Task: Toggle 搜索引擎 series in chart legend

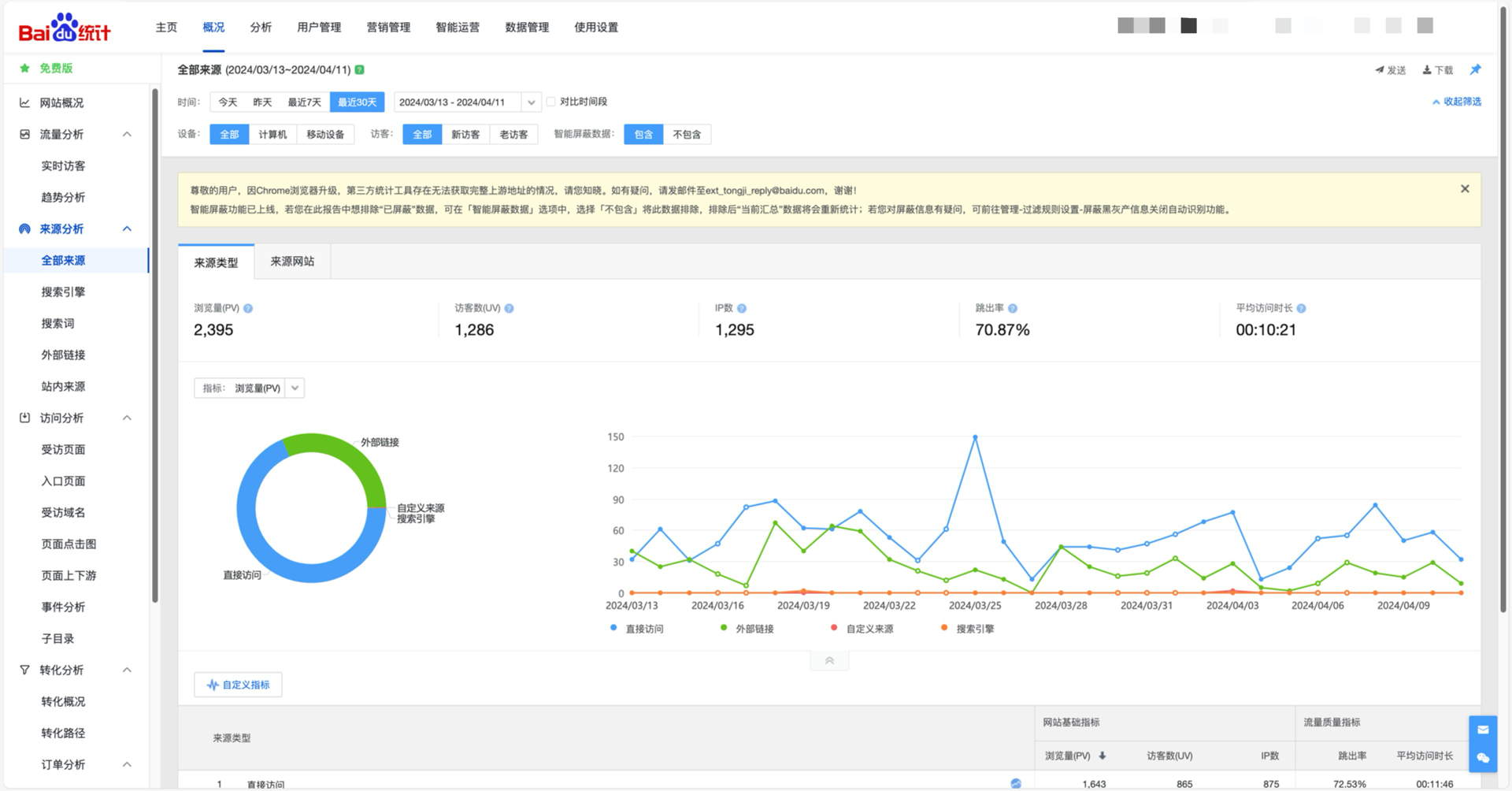Action: pyautogui.click(x=967, y=629)
